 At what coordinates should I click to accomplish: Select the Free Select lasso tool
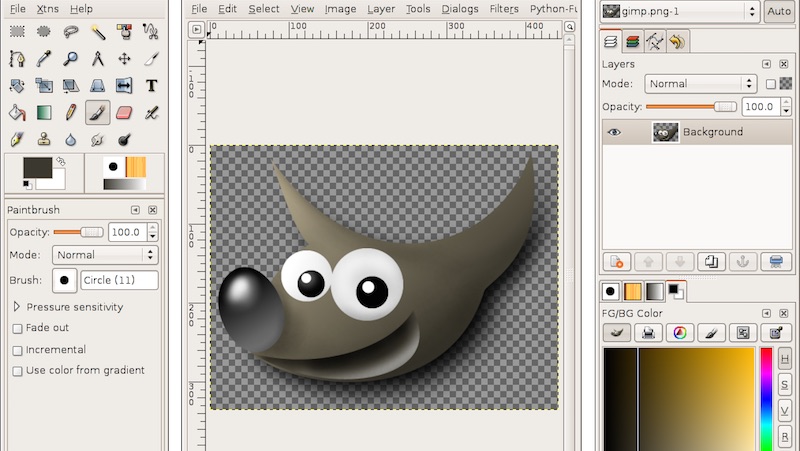(71, 32)
